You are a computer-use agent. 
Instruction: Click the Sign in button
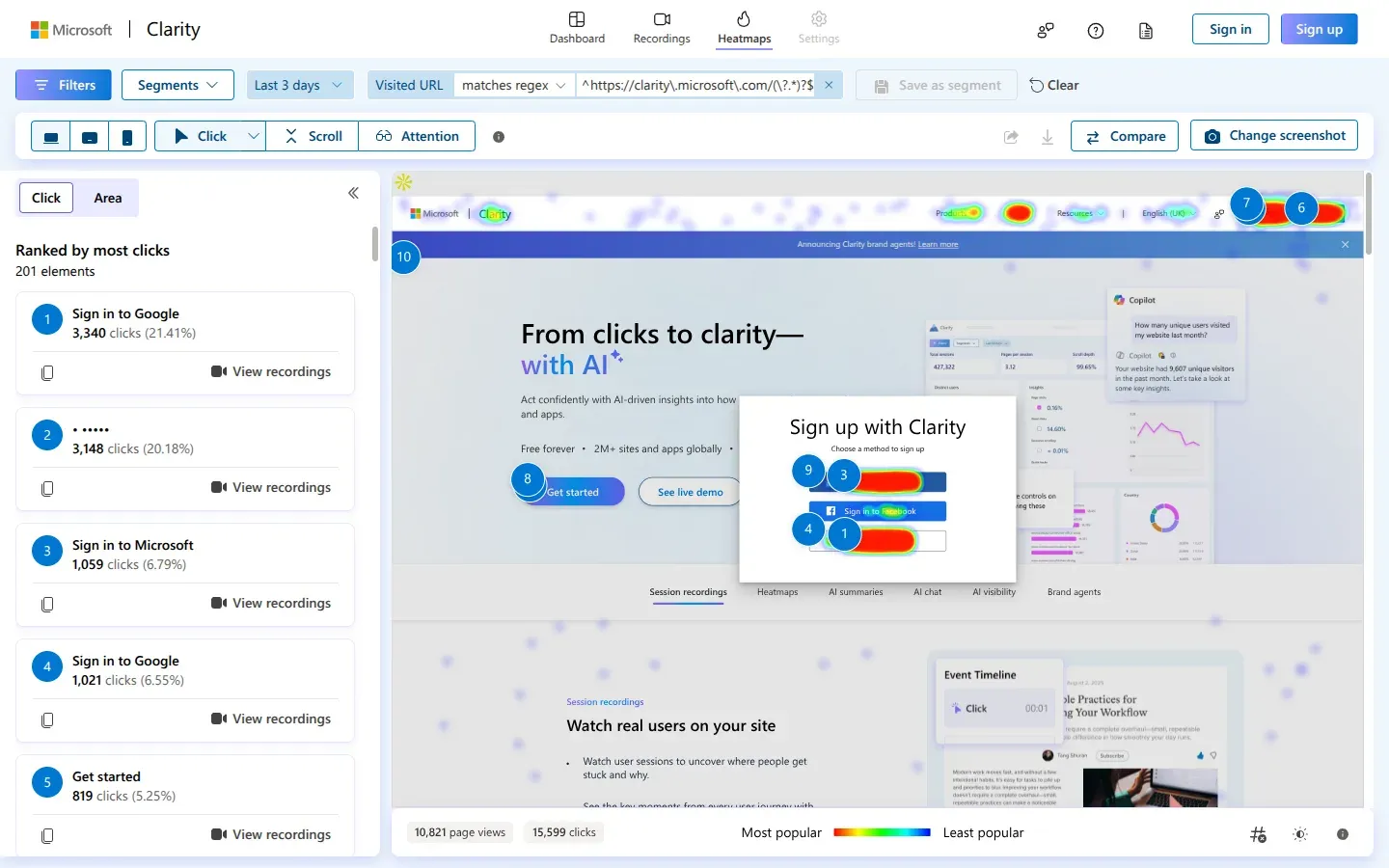(1230, 29)
